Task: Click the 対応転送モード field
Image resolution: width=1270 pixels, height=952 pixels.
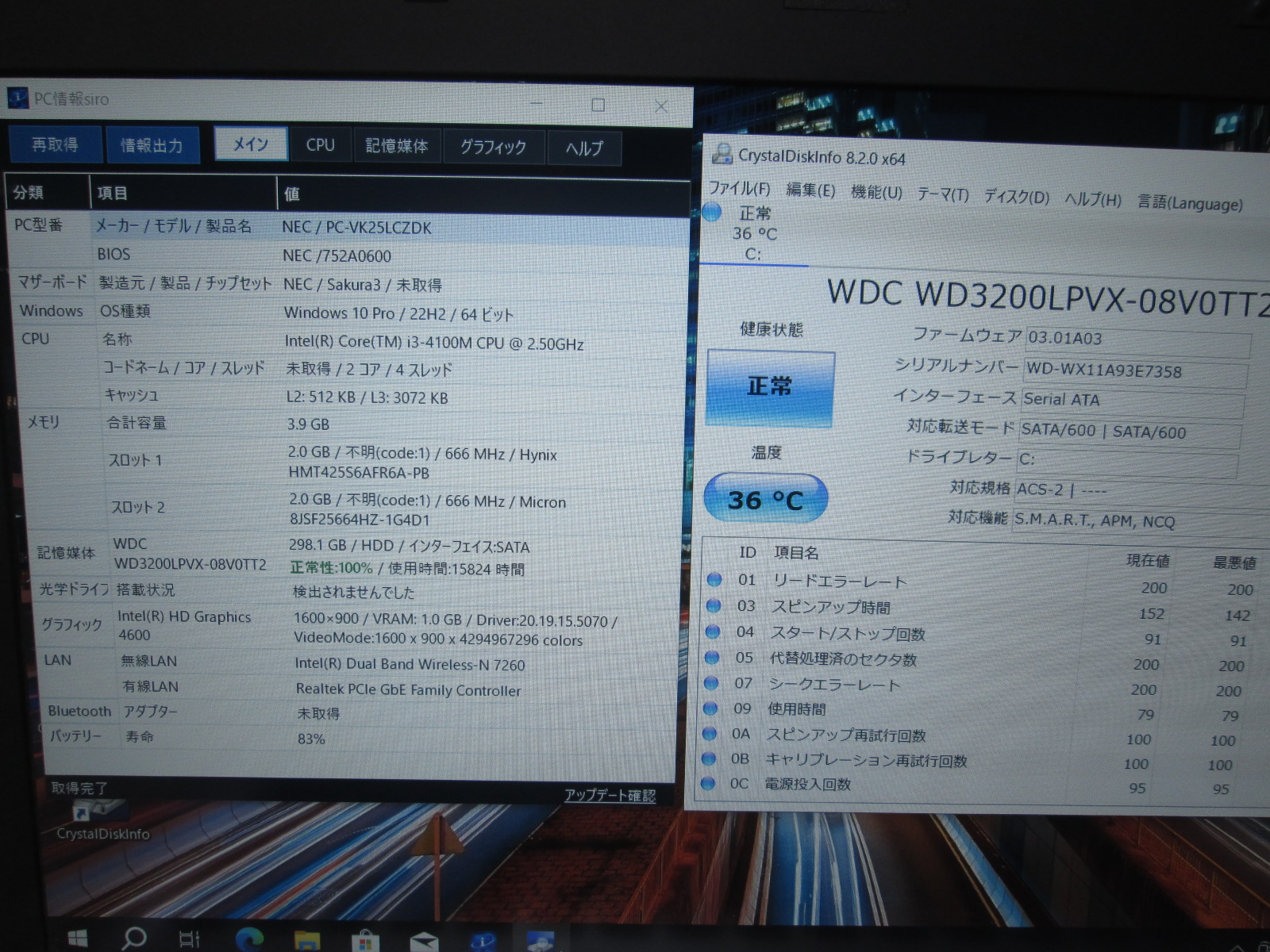Action: [1130, 432]
